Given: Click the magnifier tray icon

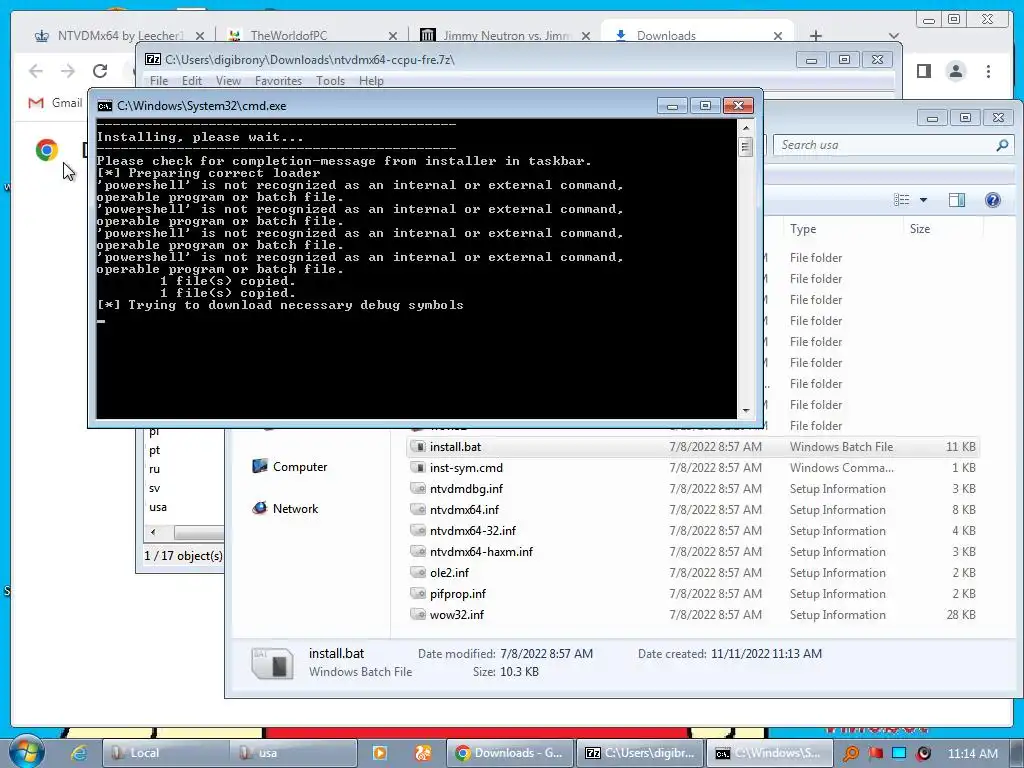Looking at the screenshot, I should (850, 753).
